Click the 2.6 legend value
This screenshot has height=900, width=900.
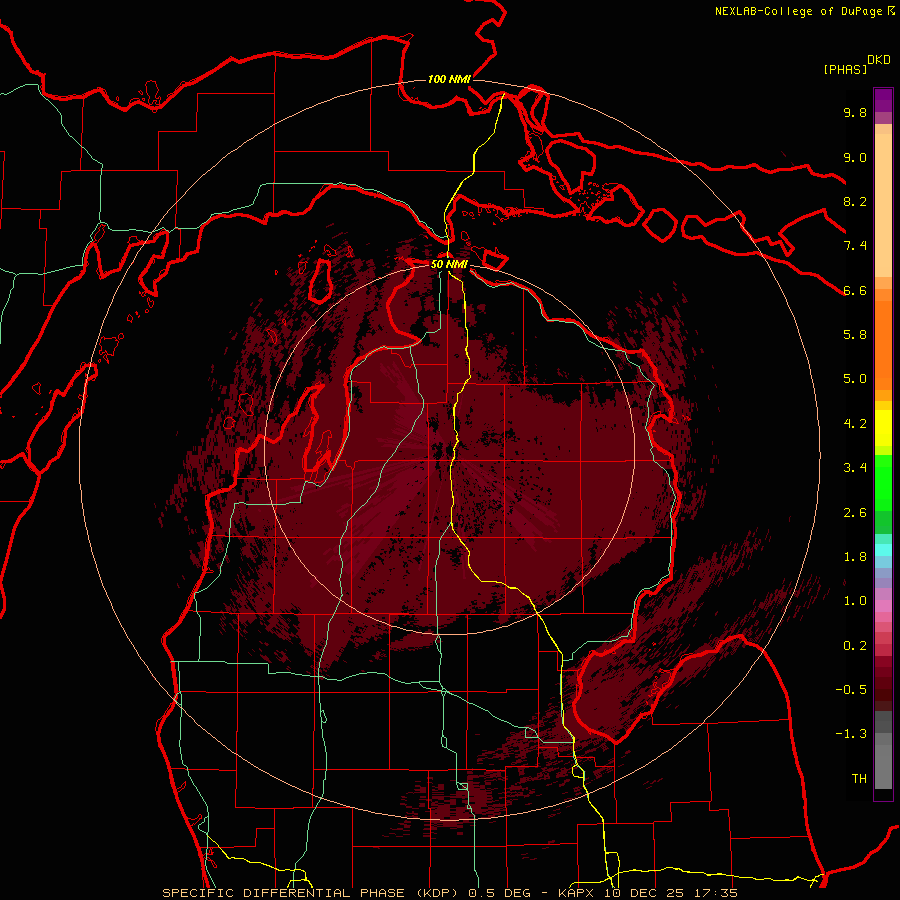[855, 513]
